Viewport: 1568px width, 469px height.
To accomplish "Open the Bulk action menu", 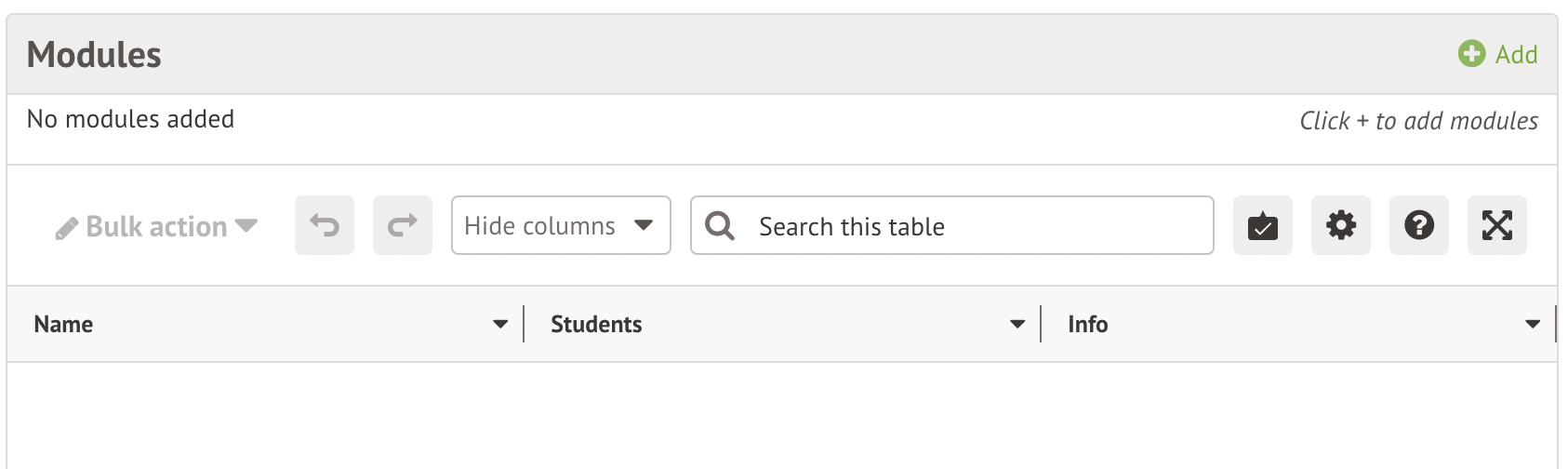I will 156,226.
